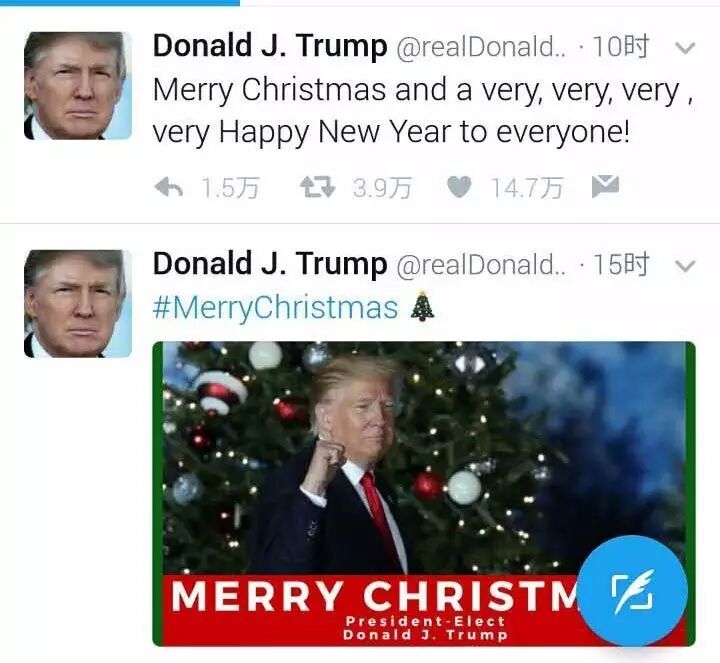Open display name on the first tweet
This screenshot has height=663, width=720.
270,46
